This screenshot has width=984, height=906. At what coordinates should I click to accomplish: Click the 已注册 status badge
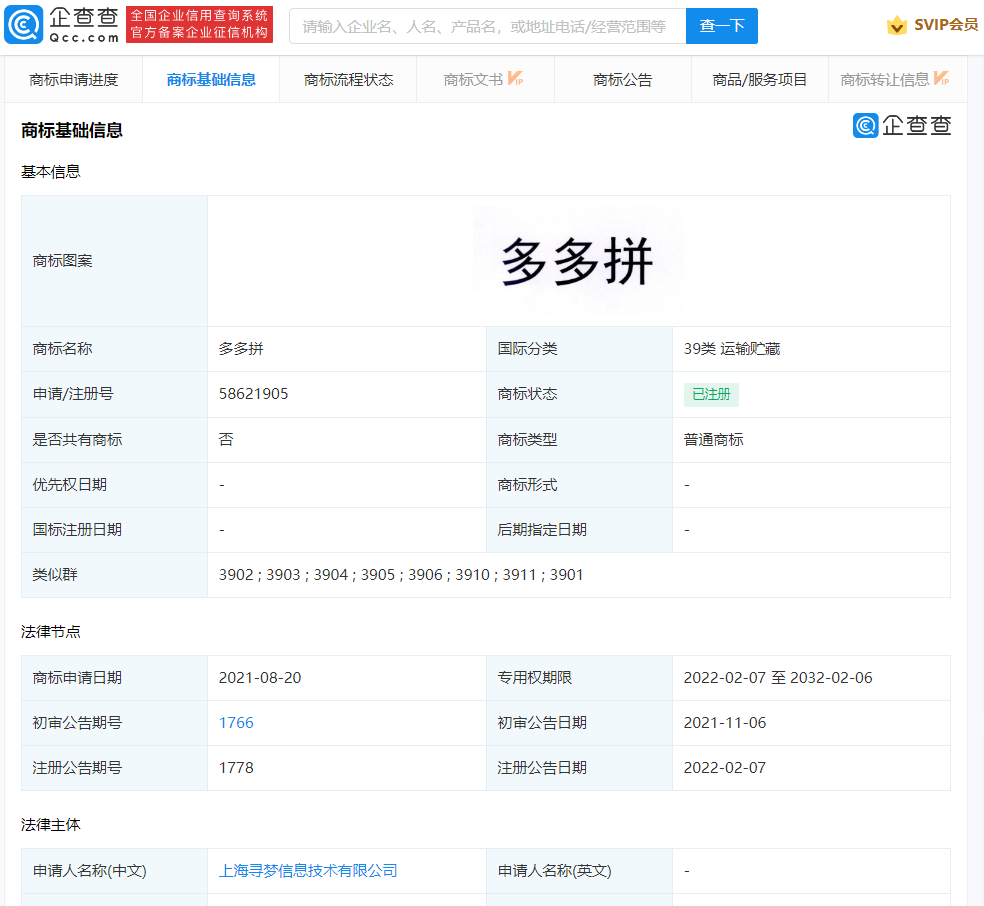click(711, 394)
